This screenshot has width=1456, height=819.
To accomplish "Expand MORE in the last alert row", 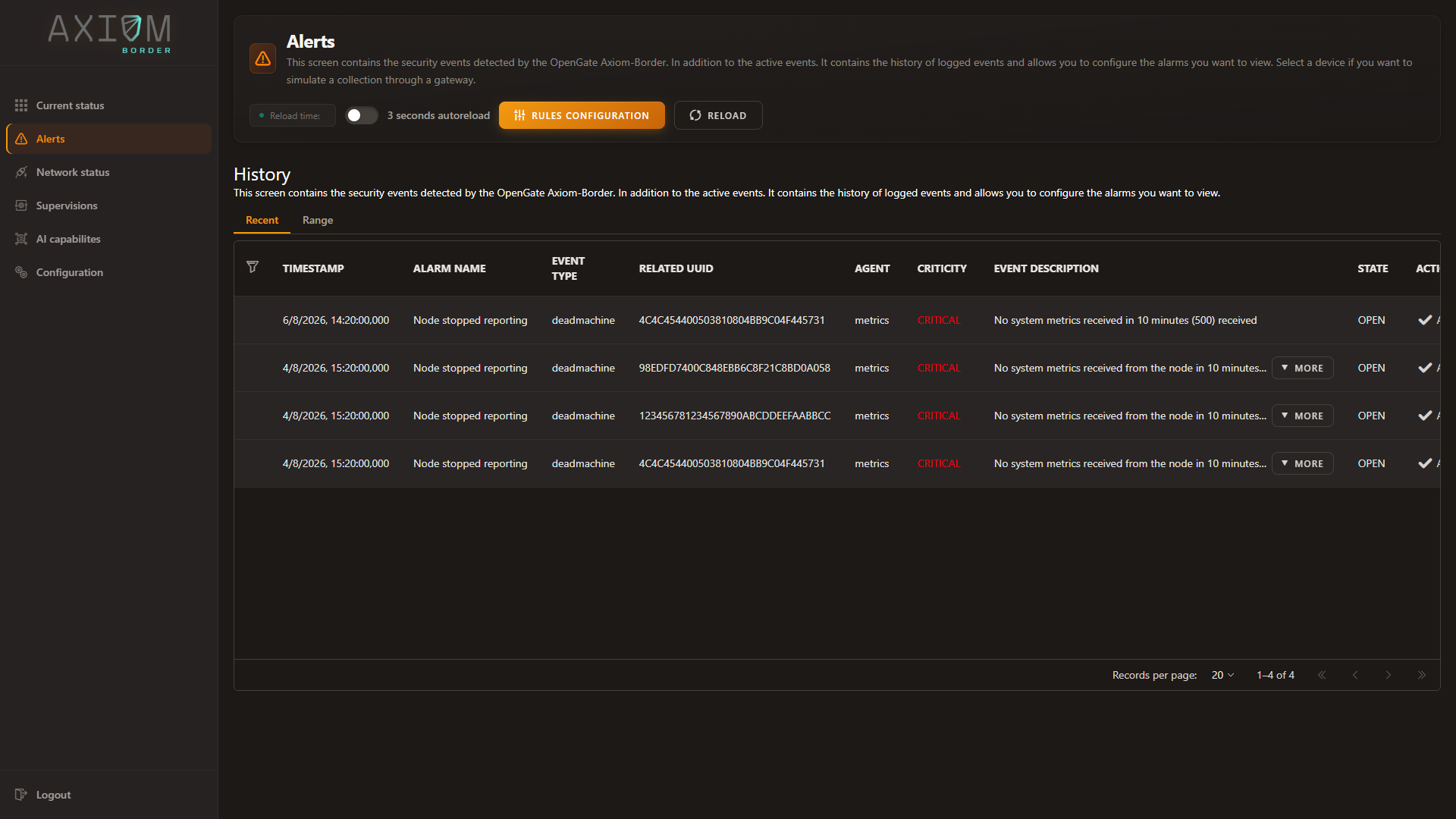I will pos(1302,463).
